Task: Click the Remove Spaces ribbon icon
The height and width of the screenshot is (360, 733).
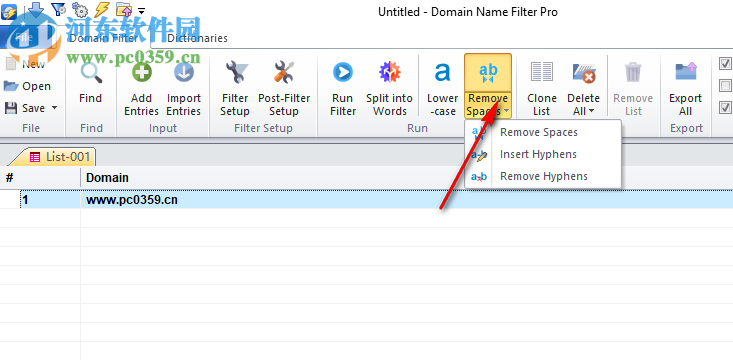Action: [488, 73]
